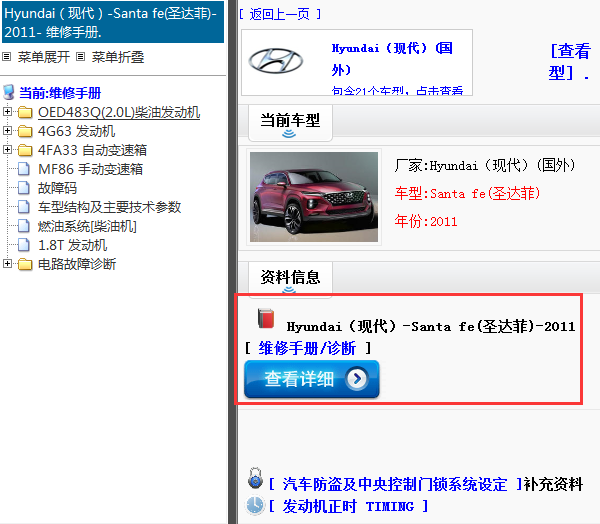Click the 车型:Santa fe(圣达菲) text
The width and height of the screenshot is (600, 524).
pyautogui.click(x=467, y=193)
